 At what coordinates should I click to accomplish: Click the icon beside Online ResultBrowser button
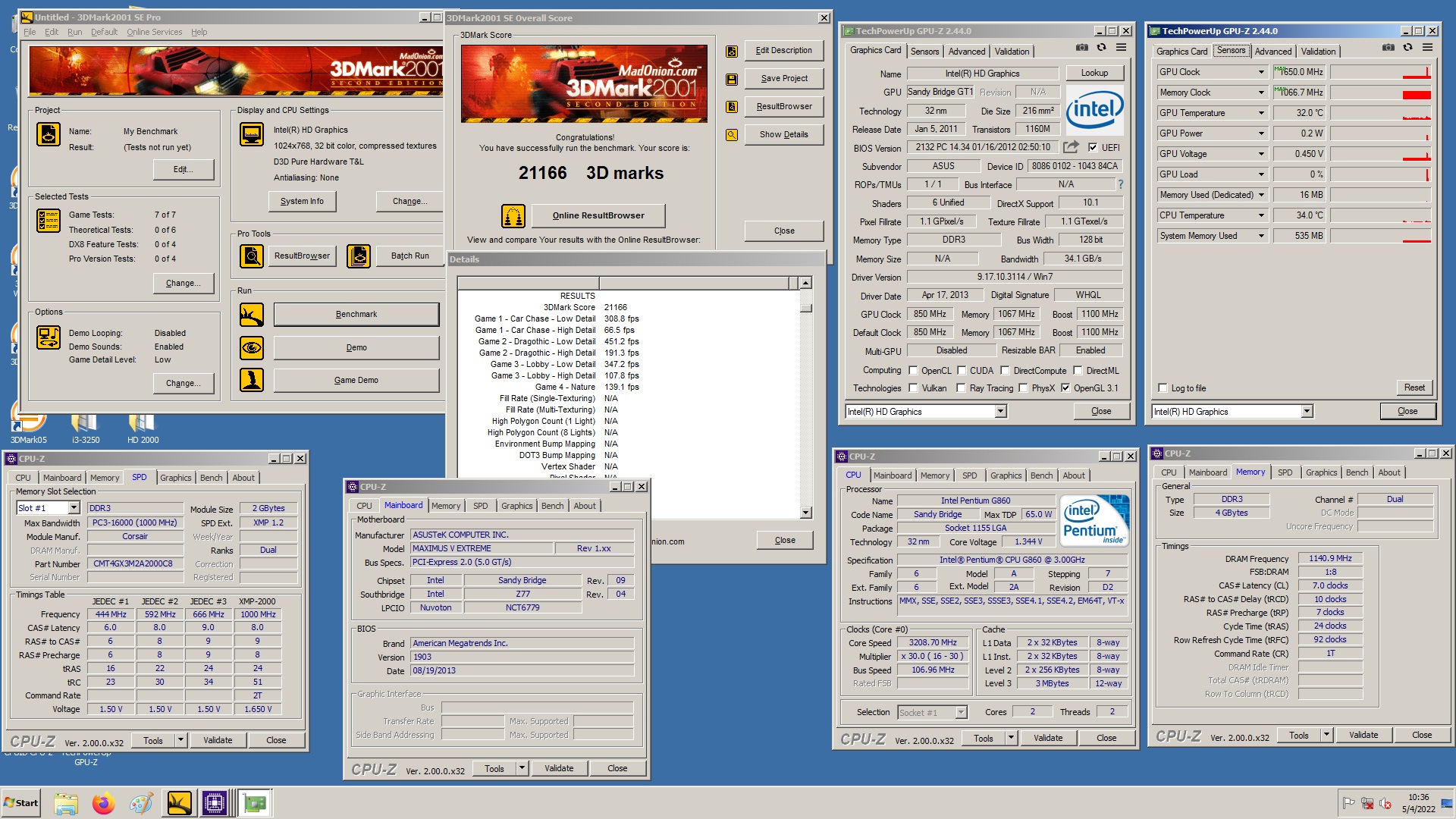[513, 216]
